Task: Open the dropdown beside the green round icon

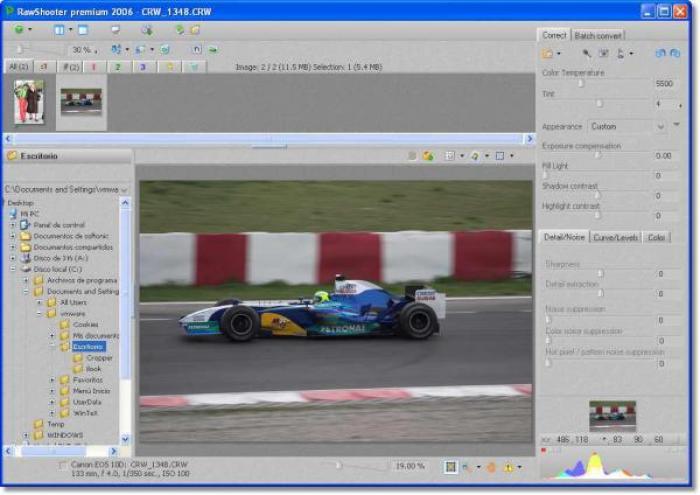Action: 30,29
